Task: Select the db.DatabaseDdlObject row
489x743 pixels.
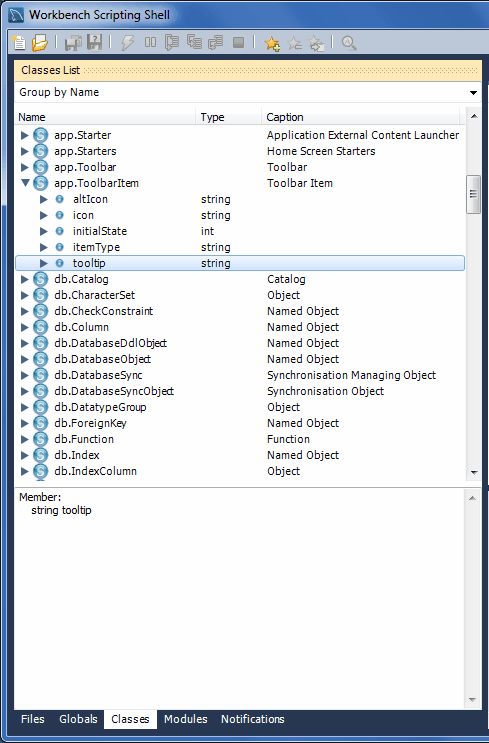Action: pos(240,343)
